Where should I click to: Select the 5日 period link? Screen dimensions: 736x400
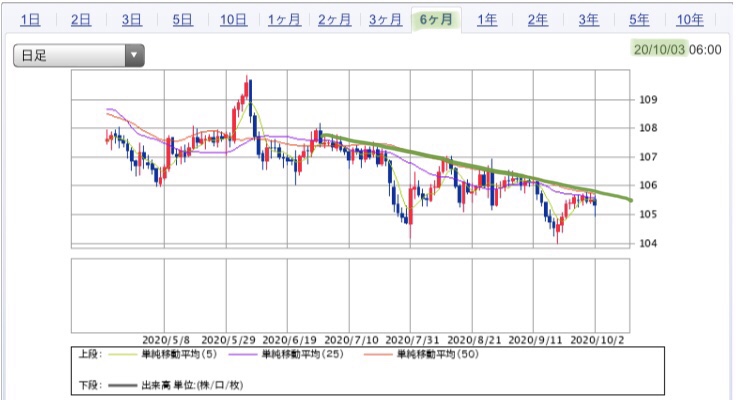[x=183, y=20]
